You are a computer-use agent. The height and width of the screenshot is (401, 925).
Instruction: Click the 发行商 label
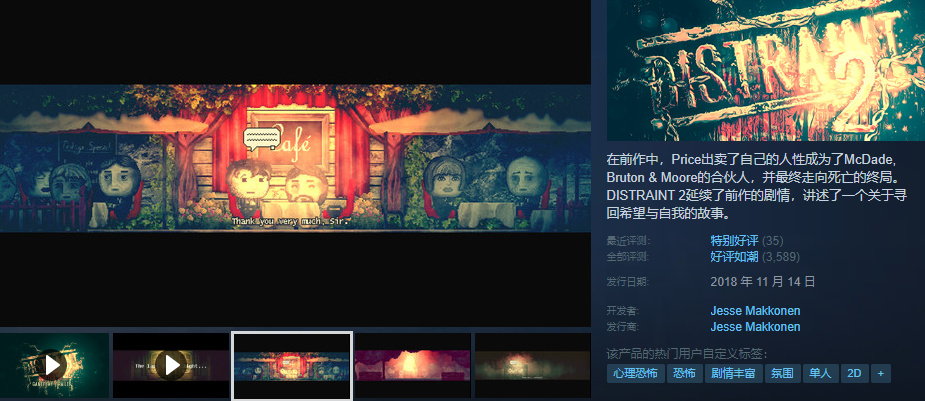pos(623,327)
